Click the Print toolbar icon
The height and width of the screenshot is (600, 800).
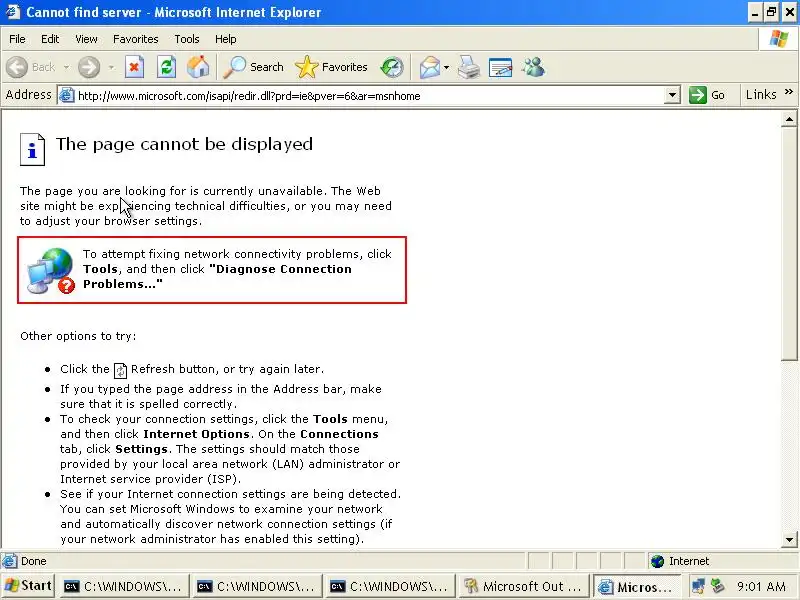468,67
